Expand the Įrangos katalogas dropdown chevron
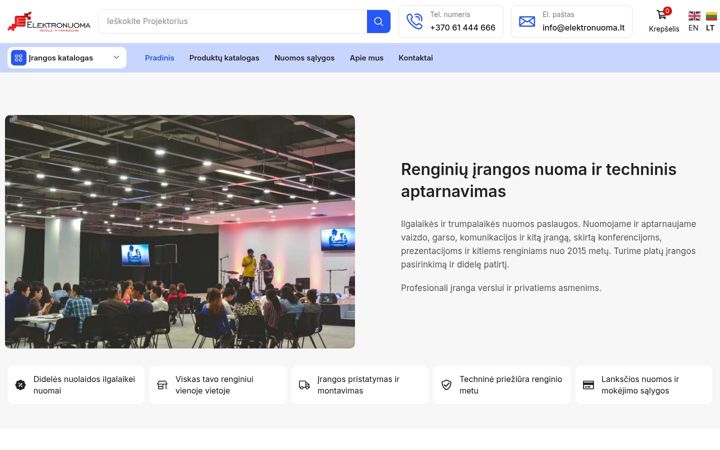 click(116, 57)
